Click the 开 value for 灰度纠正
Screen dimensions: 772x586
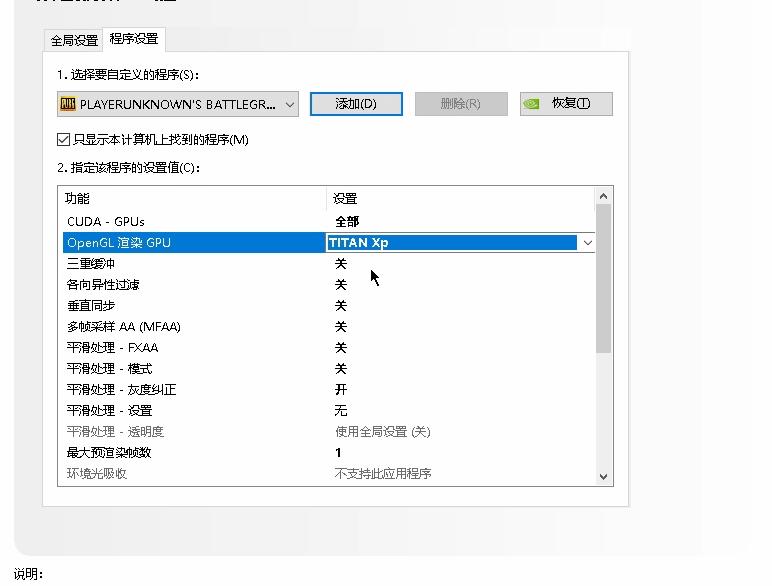pyautogui.click(x=341, y=390)
